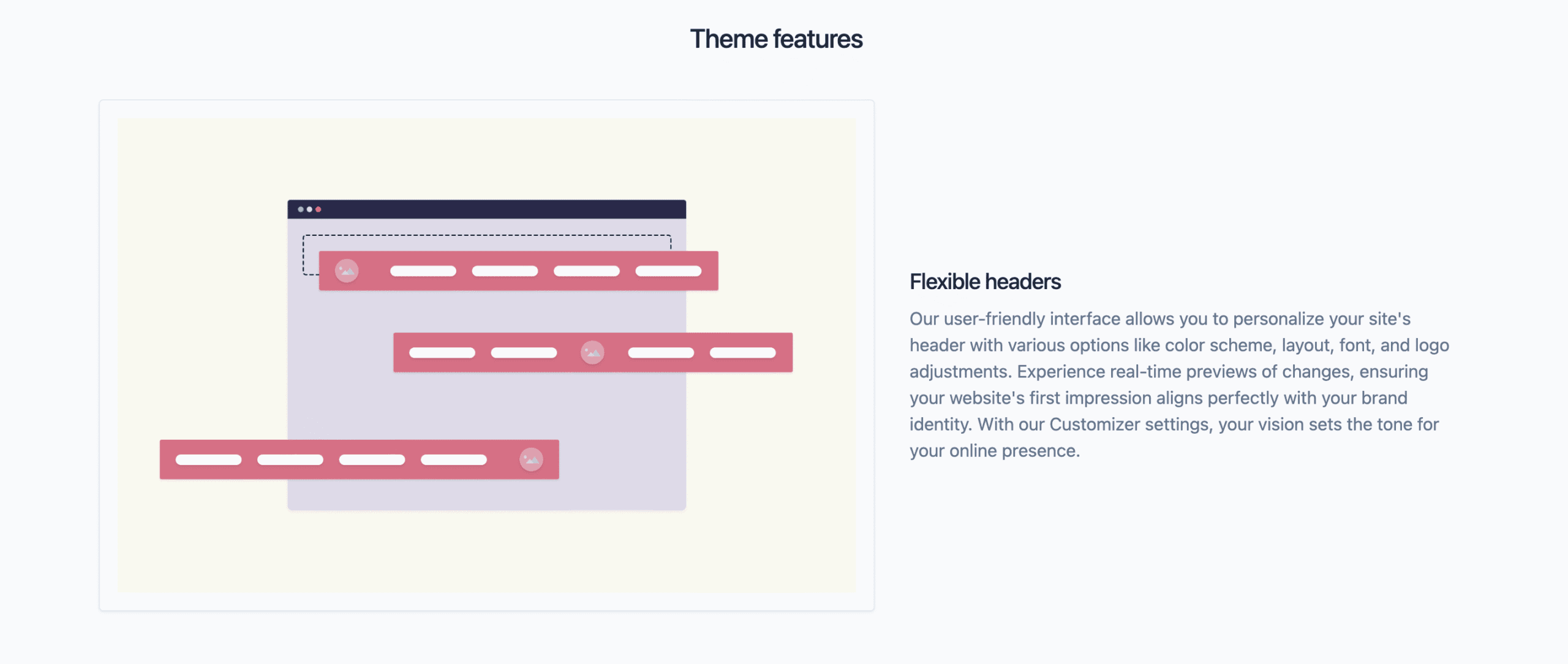Click first white pill in bottom header bar
The height and width of the screenshot is (664, 1568).
(208, 460)
